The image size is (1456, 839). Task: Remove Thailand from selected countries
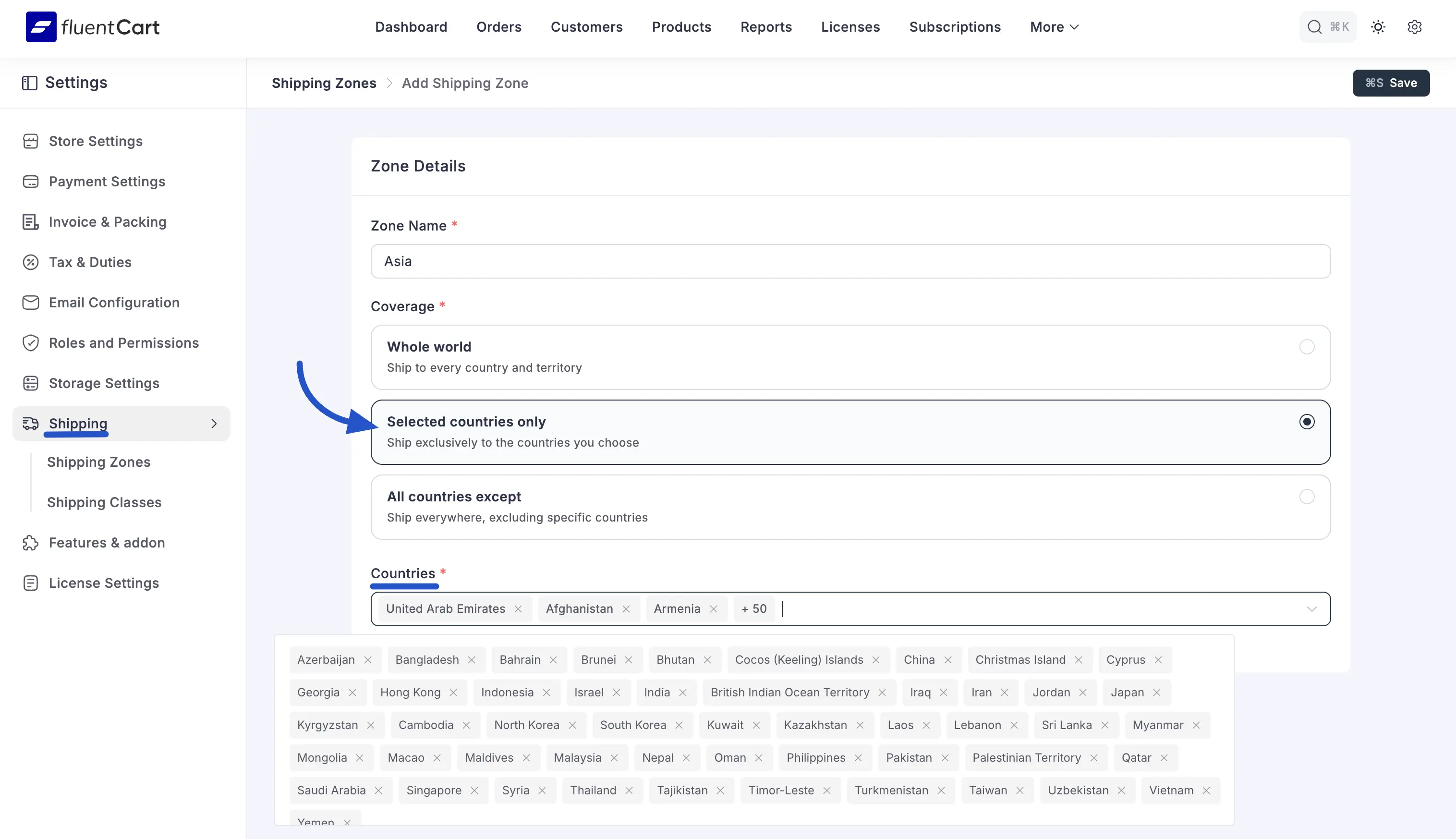(629, 790)
